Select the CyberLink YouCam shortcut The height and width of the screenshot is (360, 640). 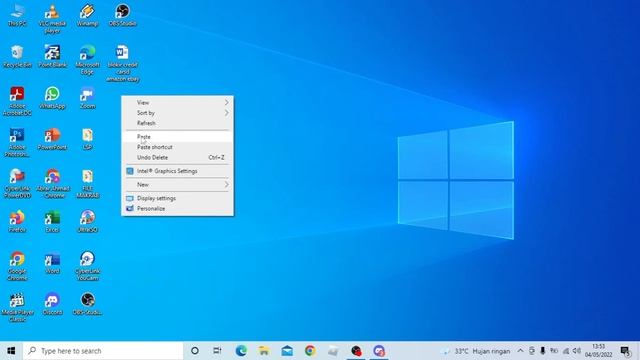coord(87,266)
